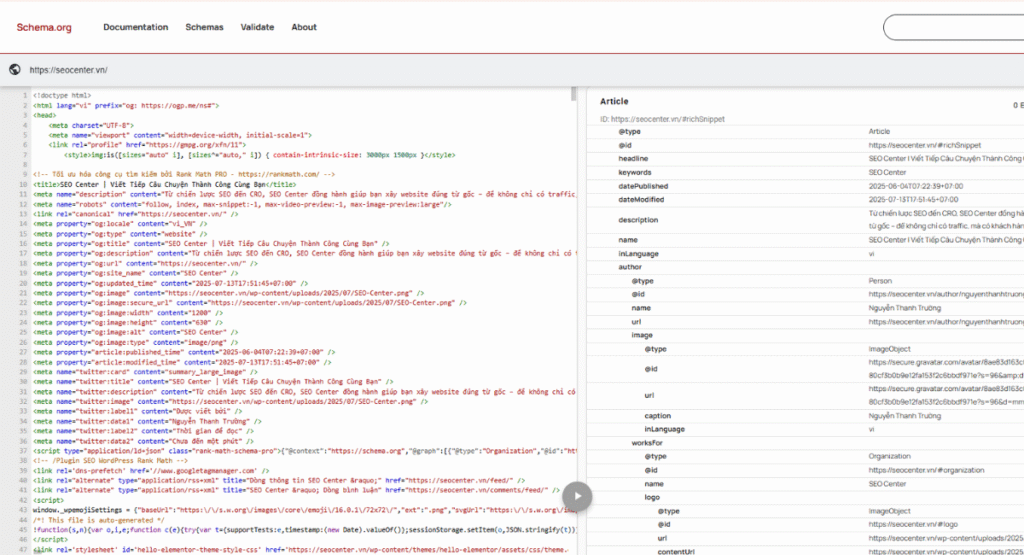Select the Article result heading
Viewport: 1024px width, 555px height.
click(614, 102)
